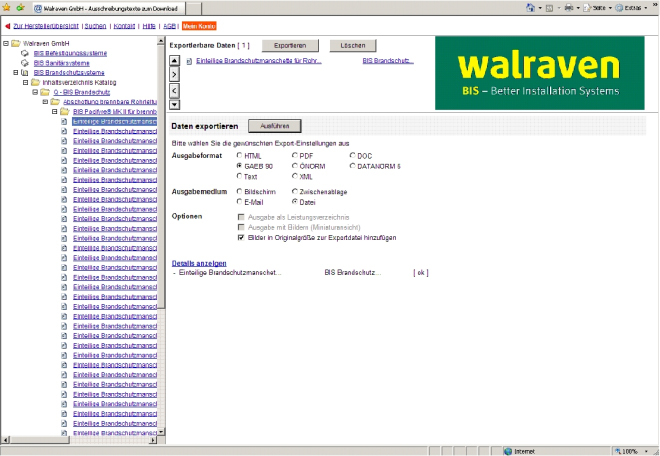Select GAEB 90 output format
Viewport: 660px width, 456px height.
click(239, 166)
